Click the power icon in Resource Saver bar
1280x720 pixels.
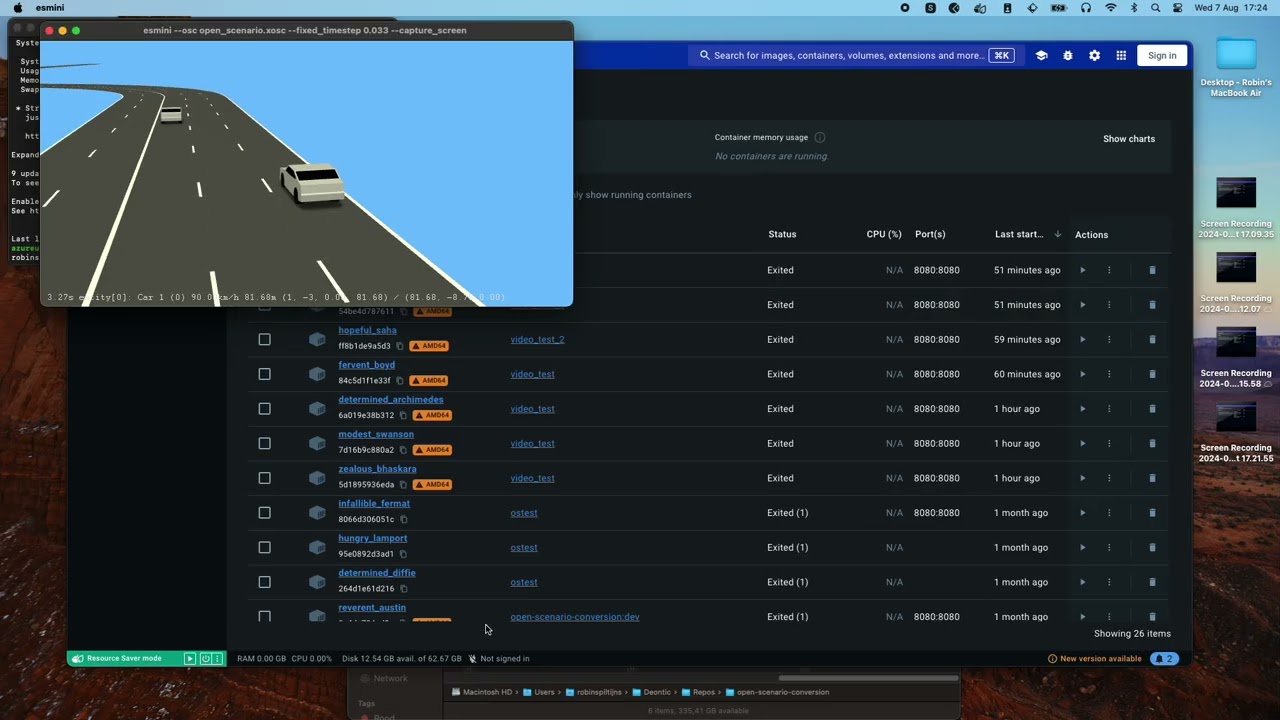[x=205, y=658]
